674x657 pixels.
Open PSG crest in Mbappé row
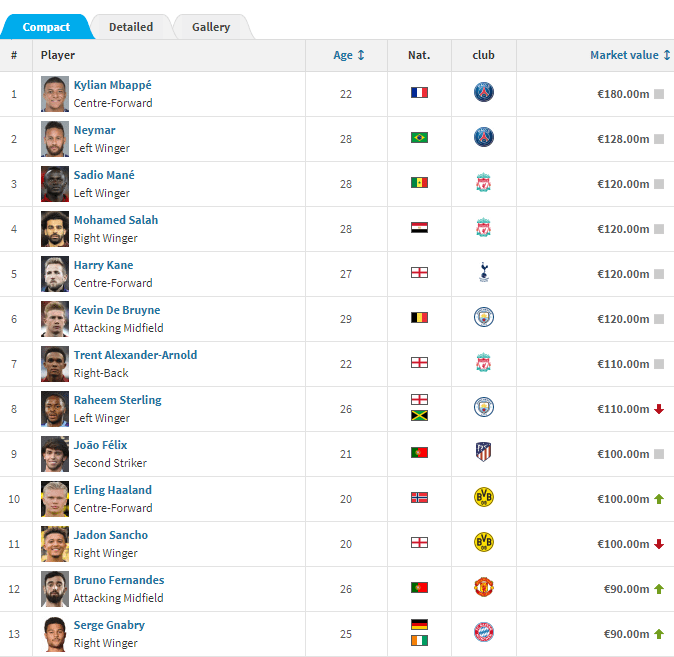pos(484,92)
